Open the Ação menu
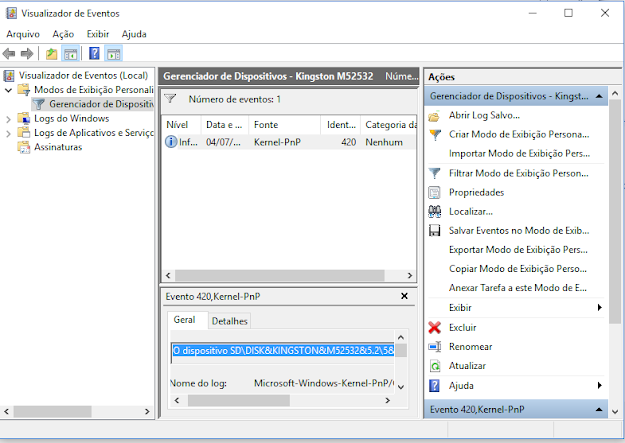This screenshot has width=625, height=443. coord(63,34)
